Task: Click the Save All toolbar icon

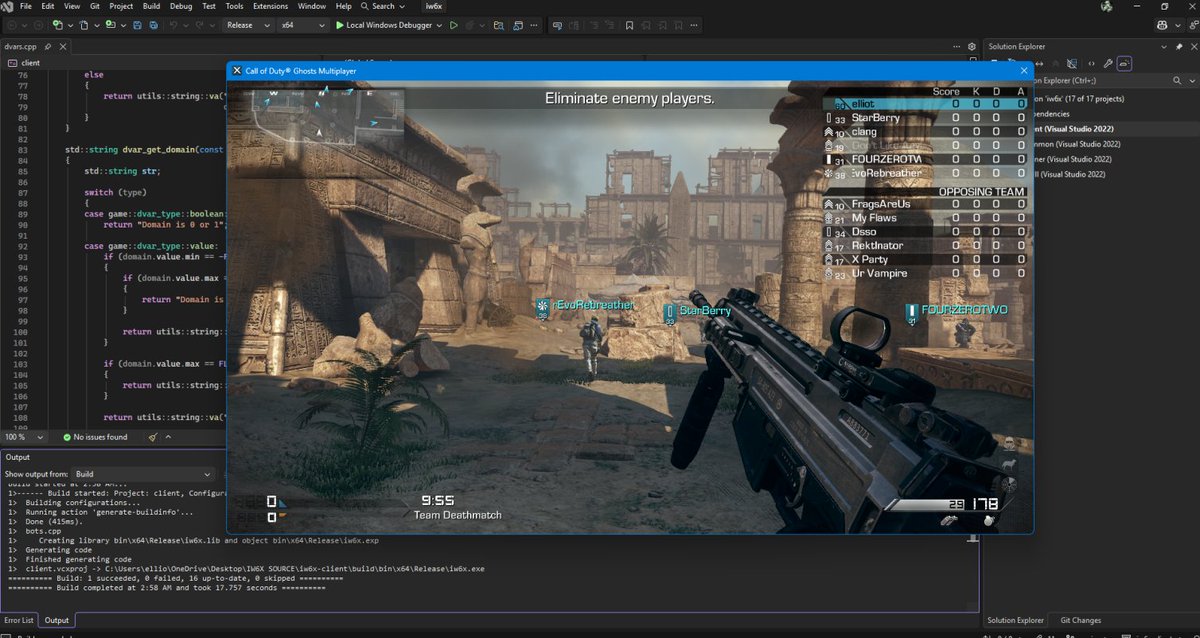Action: [x=154, y=24]
